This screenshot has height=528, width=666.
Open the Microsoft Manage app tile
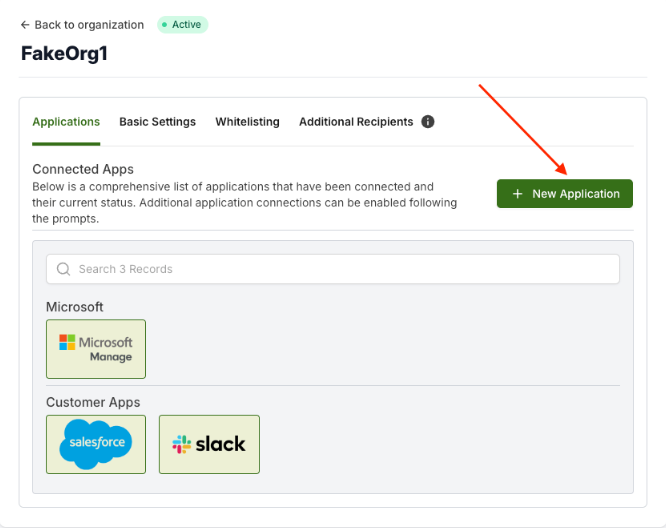(96, 349)
